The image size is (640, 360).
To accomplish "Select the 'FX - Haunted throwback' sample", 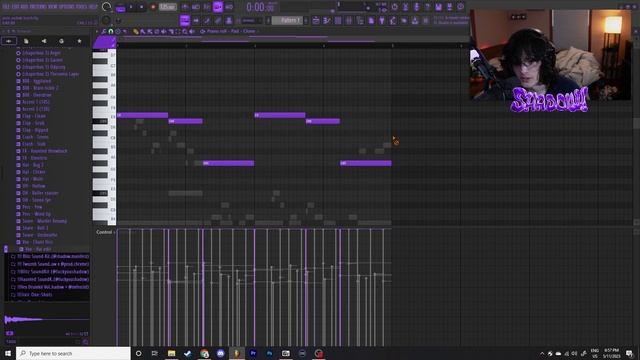I will pos(44,151).
